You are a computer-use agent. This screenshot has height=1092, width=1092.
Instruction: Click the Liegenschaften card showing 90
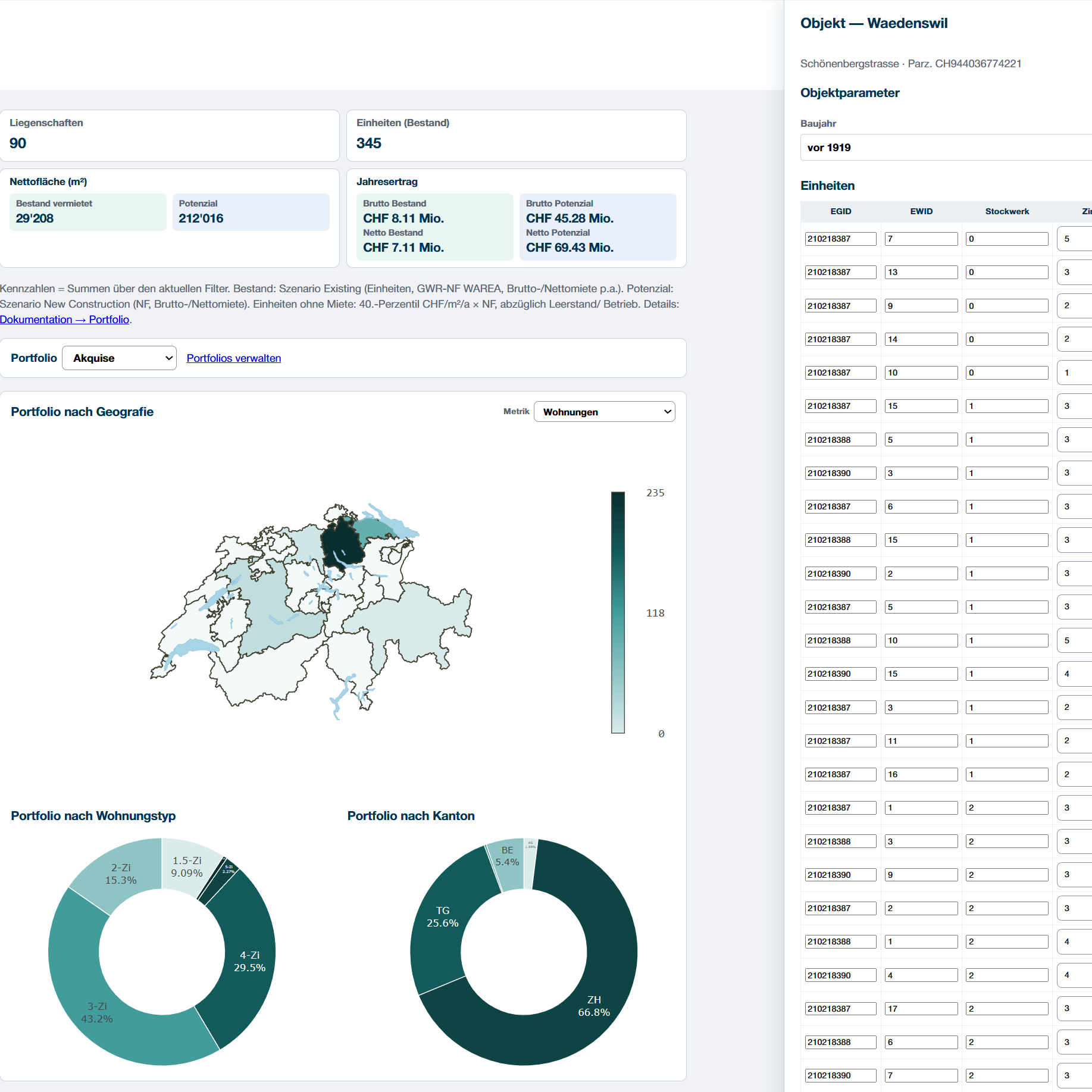pos(170,135)
